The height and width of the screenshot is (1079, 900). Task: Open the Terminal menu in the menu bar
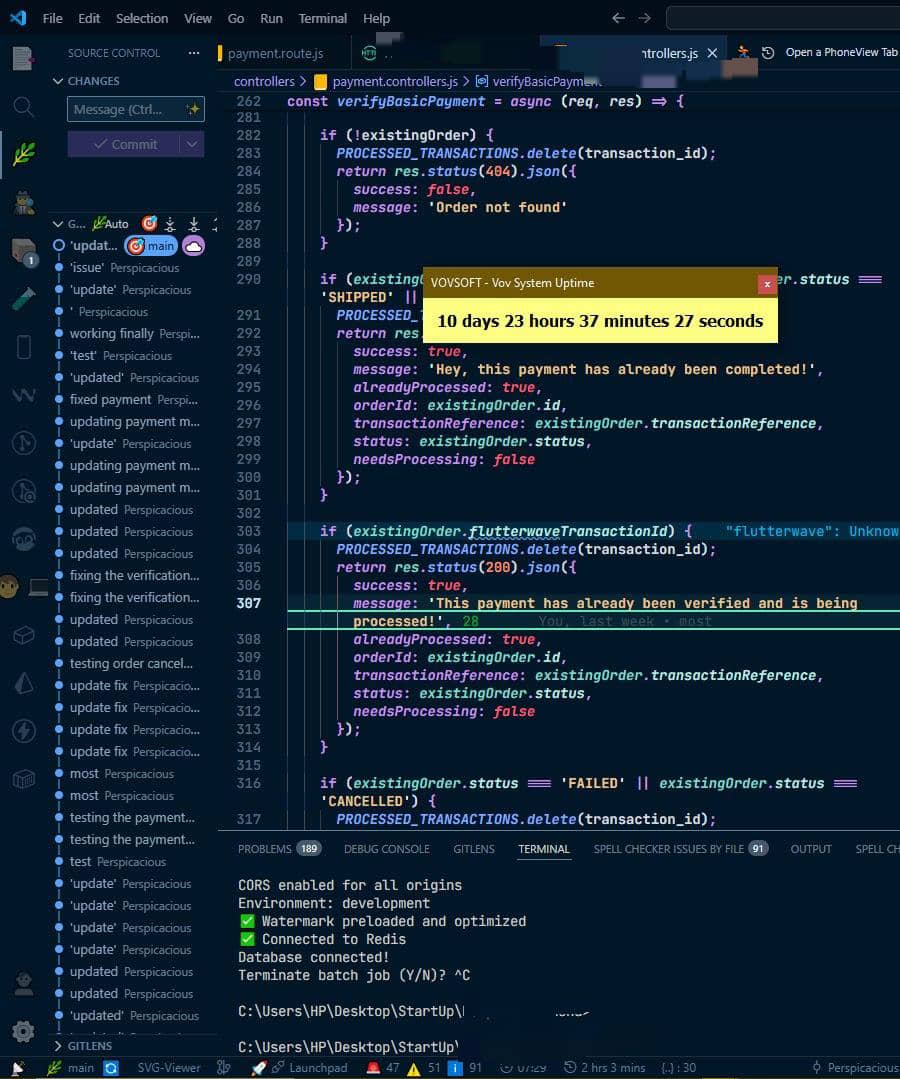click(322, 18)
